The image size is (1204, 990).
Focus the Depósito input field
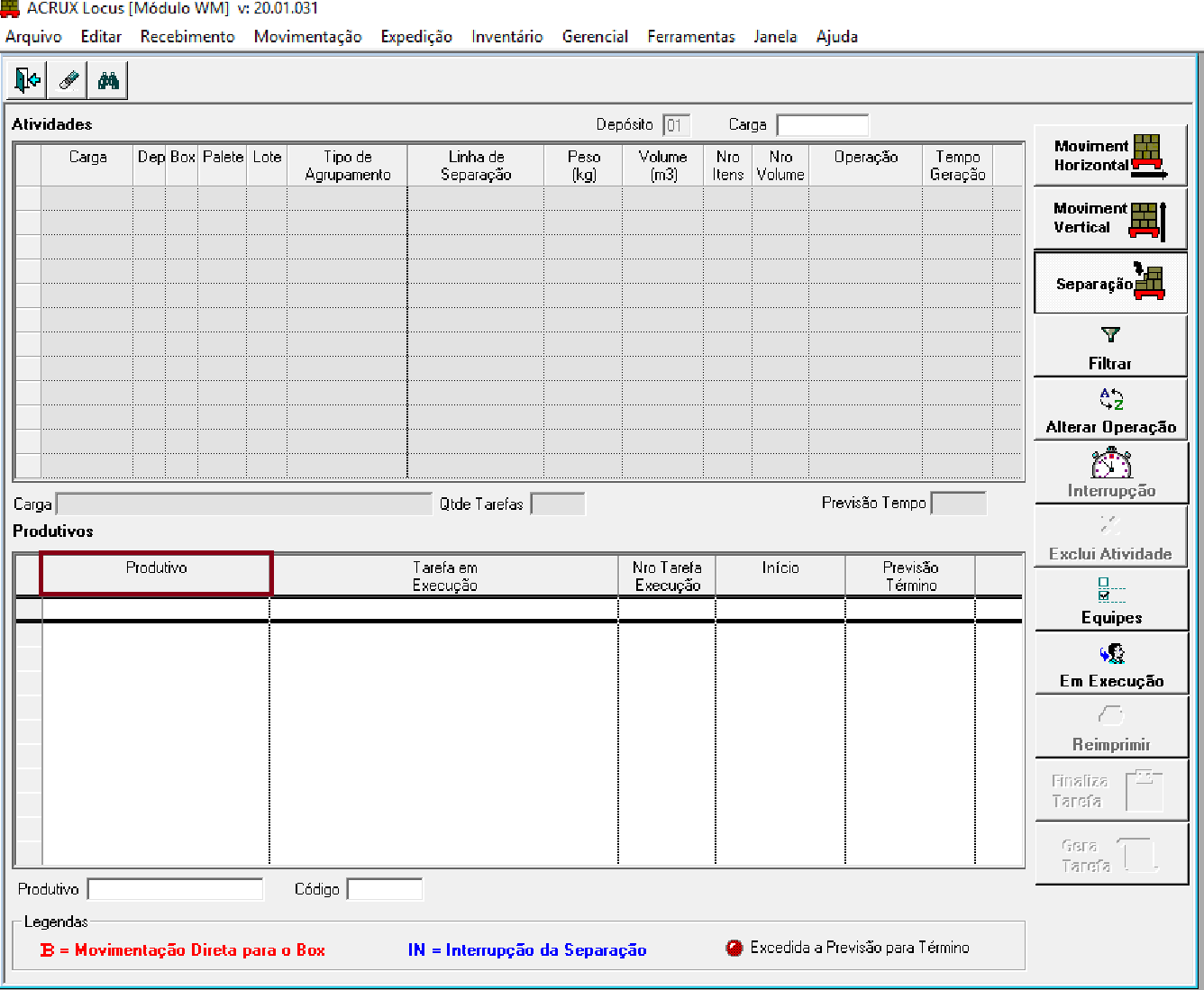pos(677,125)
